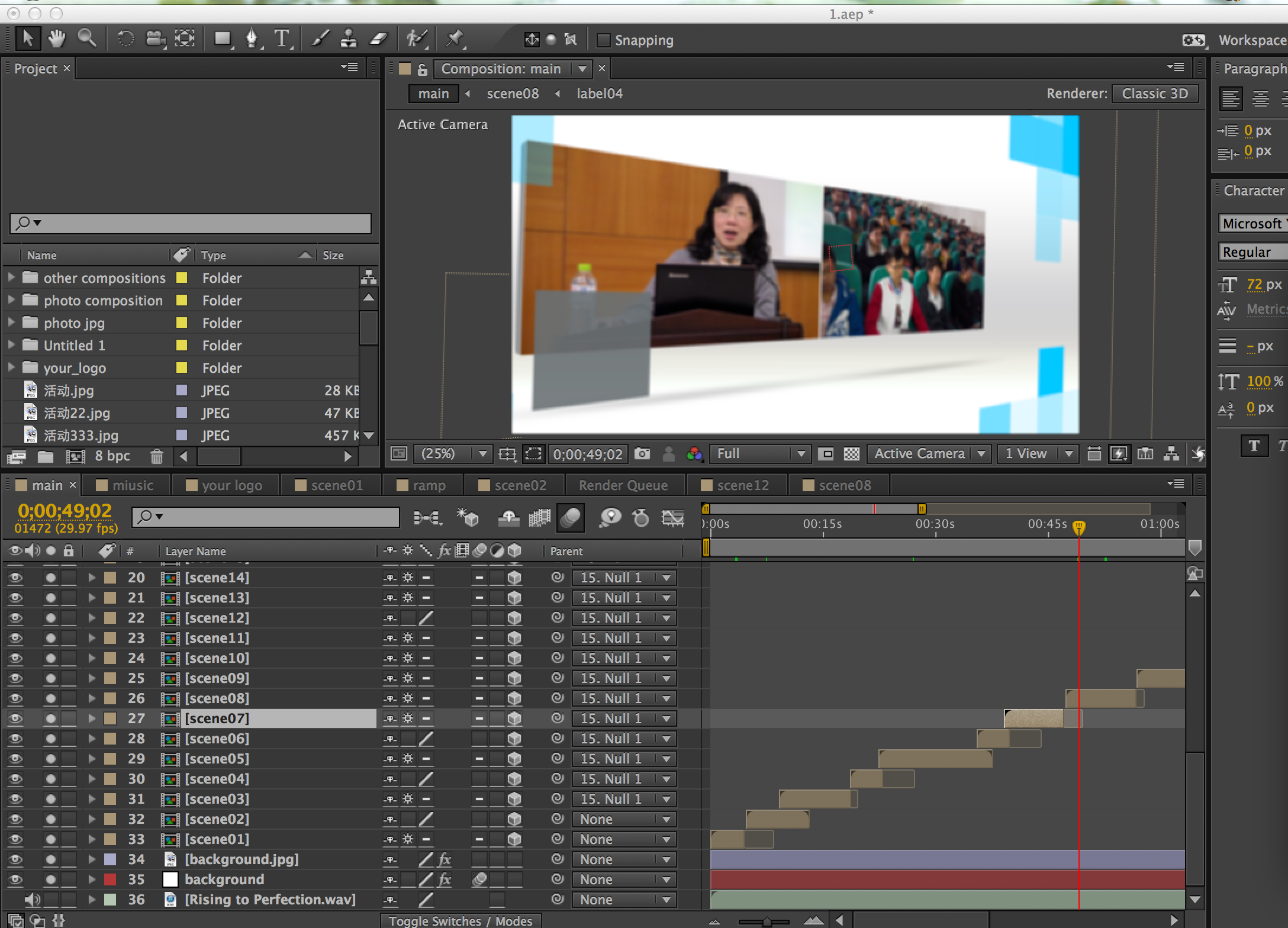Take a snapshot with camera icon

[642, 454]
